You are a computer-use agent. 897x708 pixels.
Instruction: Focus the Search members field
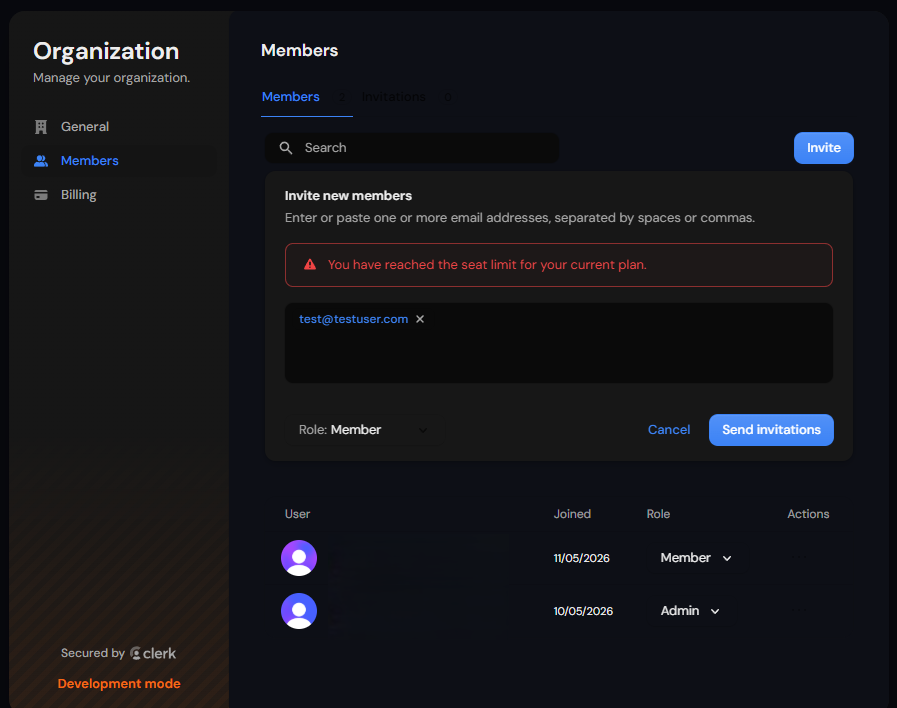pos(412,148)
